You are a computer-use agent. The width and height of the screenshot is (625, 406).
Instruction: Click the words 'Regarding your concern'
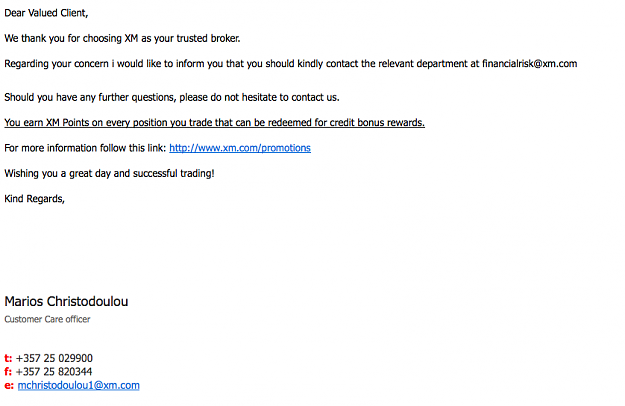pos(56,64)
